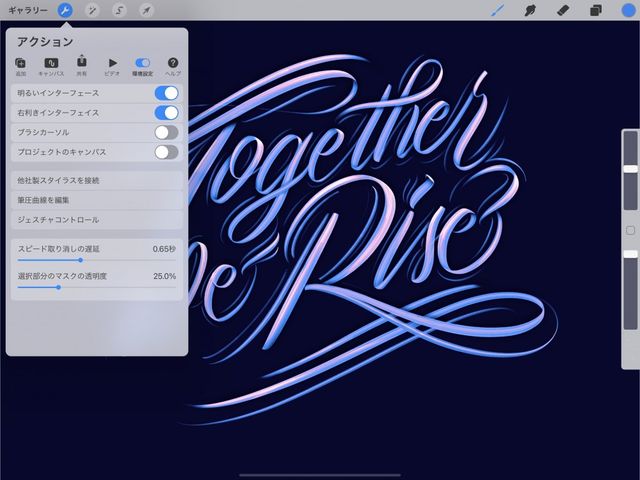
Task: Open the Adjustments magic wand tool
Action: pyautogui.click(x=92, y=10)
